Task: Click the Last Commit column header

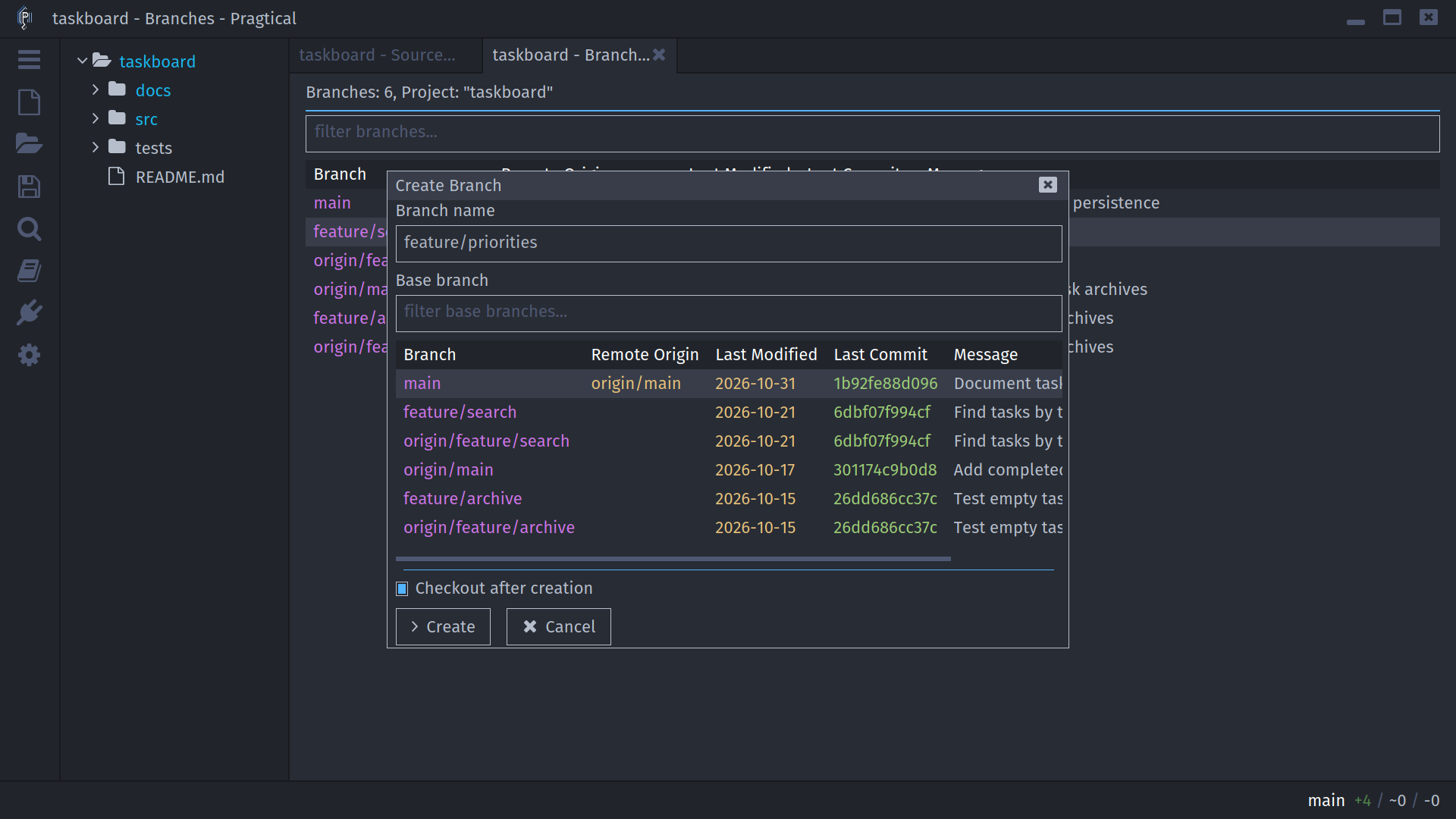Action: (x=880, y=355)
